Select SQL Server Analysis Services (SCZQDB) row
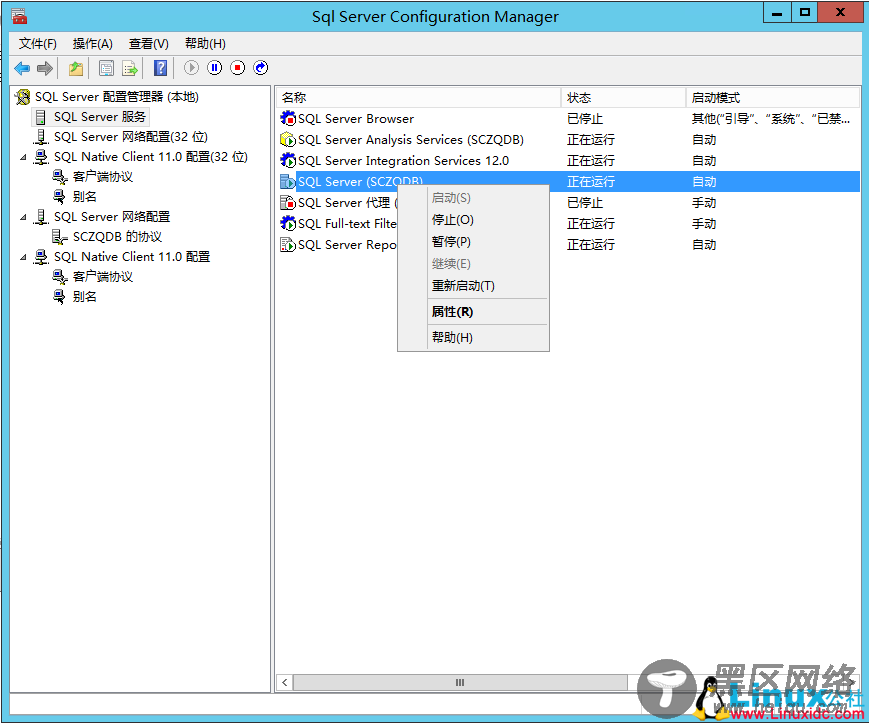This screenshot has width=869, height=724. (x=568, y=139)
